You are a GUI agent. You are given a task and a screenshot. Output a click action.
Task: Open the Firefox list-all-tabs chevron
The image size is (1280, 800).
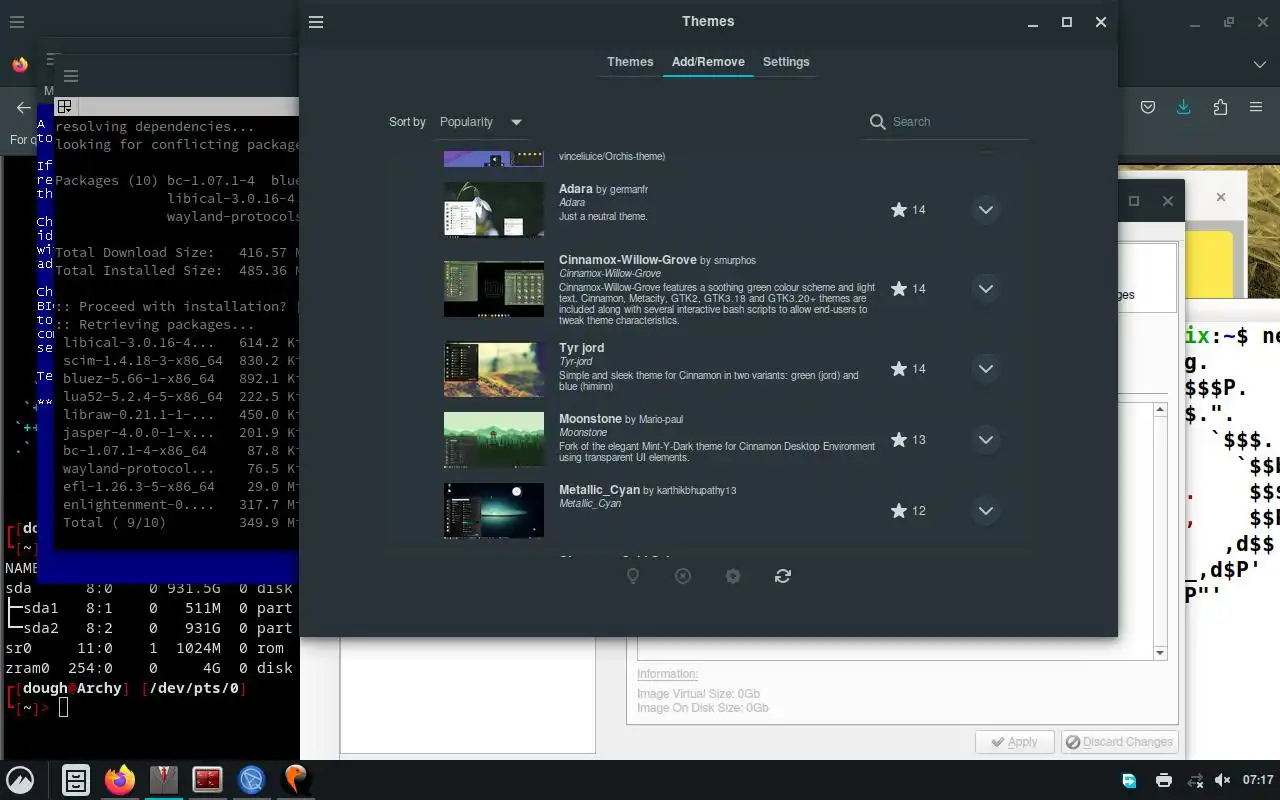pyautogui.click(x=1260, y=65)
